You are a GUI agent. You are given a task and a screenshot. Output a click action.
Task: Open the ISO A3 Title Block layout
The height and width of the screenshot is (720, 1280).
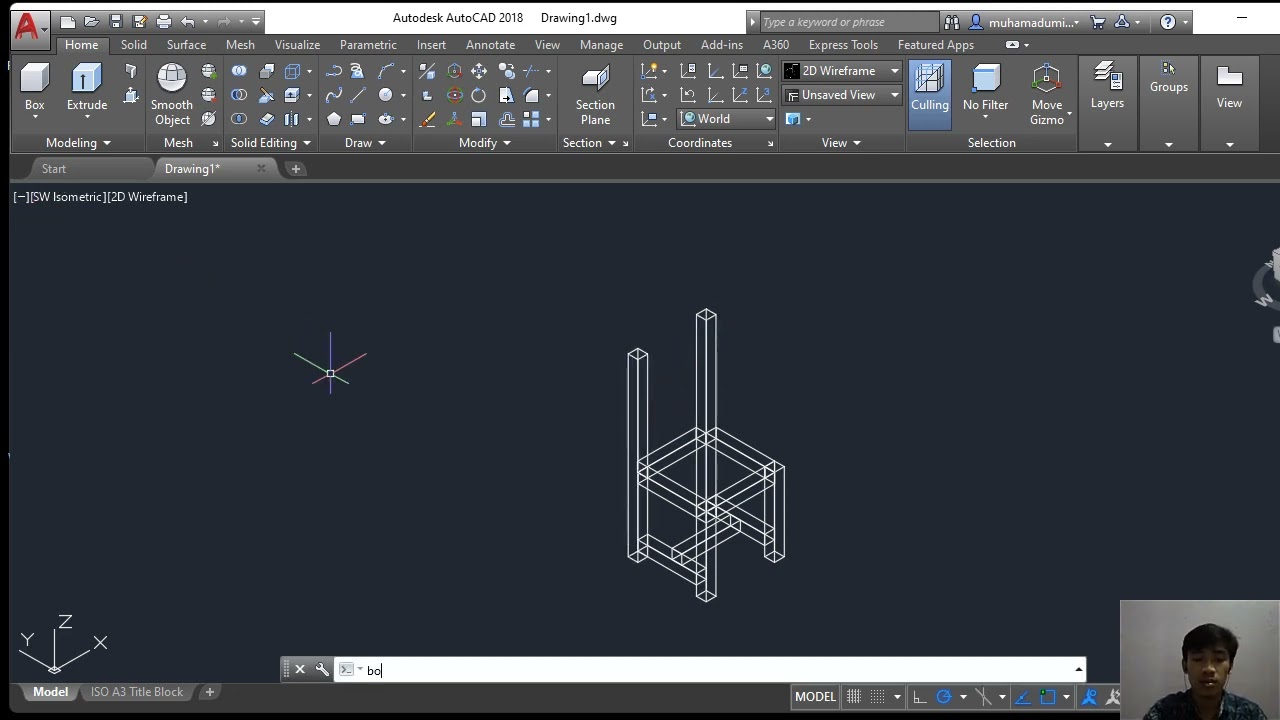(x=137, y=692)
